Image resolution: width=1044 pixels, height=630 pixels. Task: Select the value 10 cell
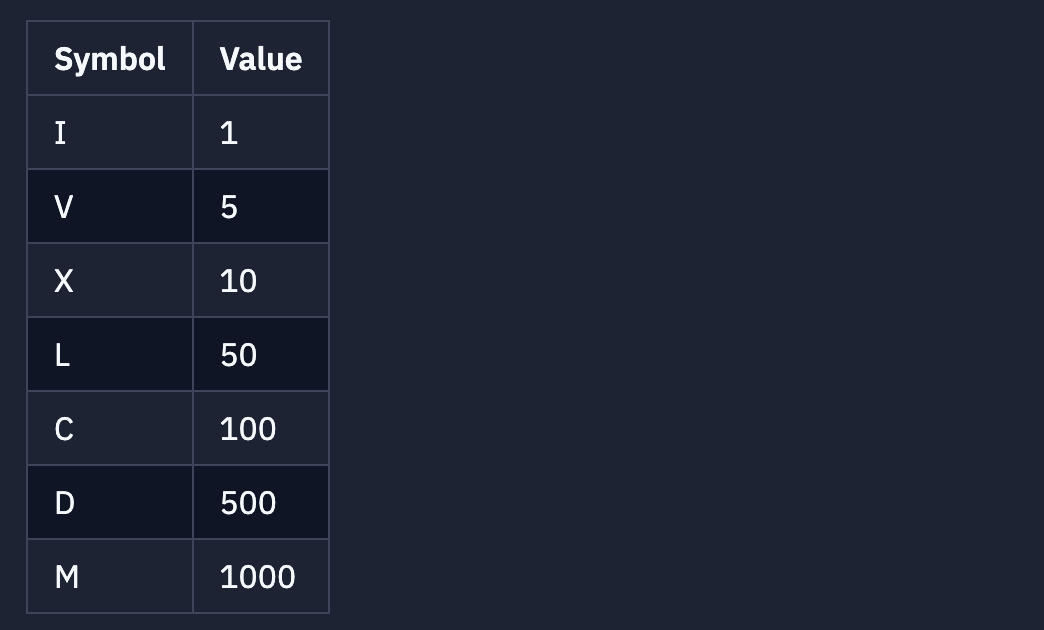click(261, 280)
